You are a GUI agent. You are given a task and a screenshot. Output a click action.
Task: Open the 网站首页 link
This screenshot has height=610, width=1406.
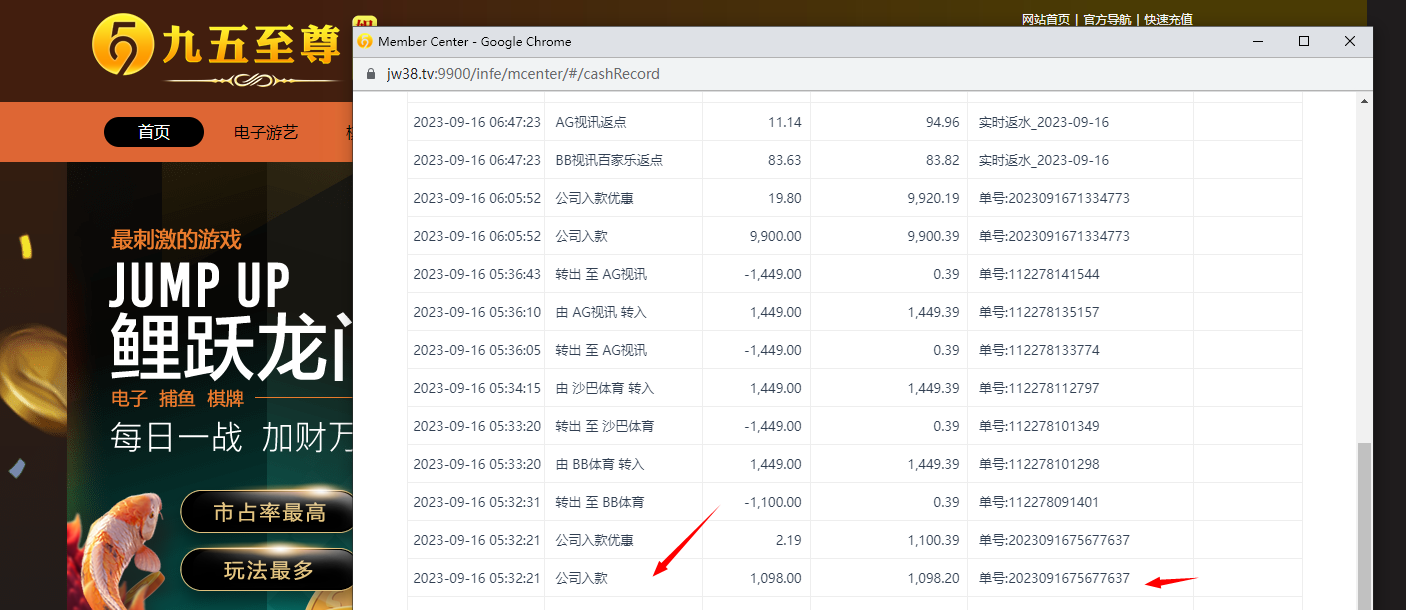(x=1046, y=19)
